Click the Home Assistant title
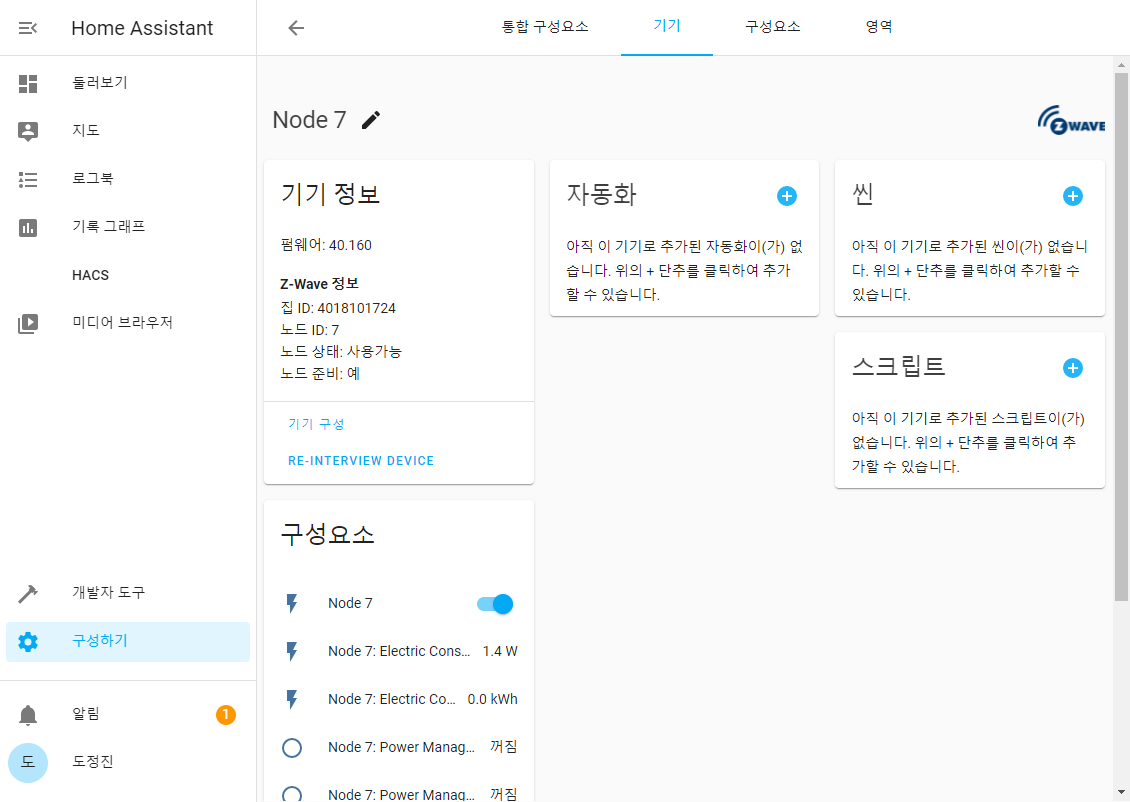The width and height of the screenshot is (1130, 802). [x=142, y=28]
